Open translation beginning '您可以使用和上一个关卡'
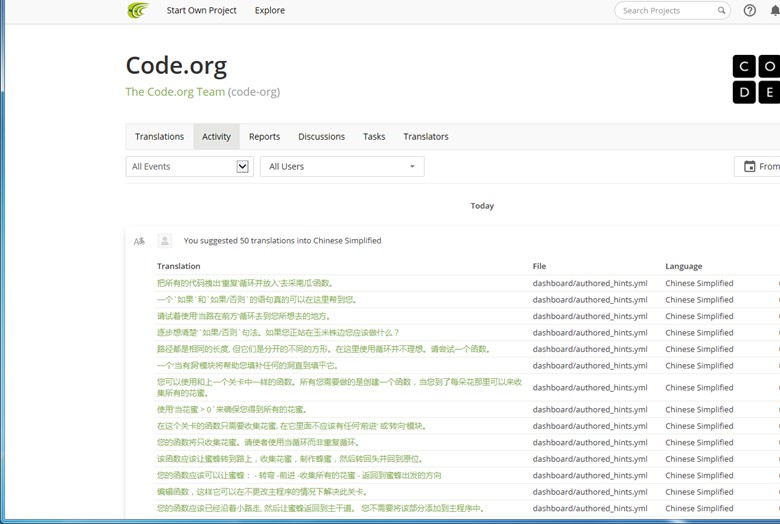 click(339, 387)
